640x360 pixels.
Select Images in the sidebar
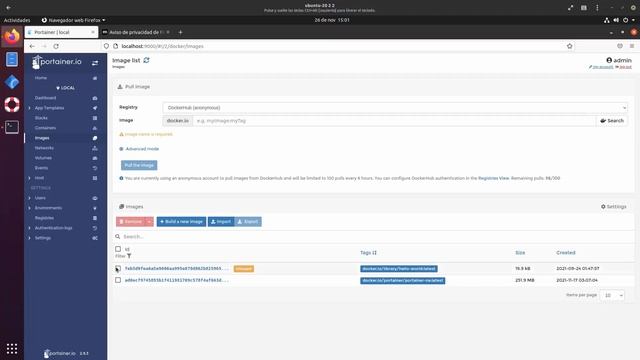coord(42,138)
